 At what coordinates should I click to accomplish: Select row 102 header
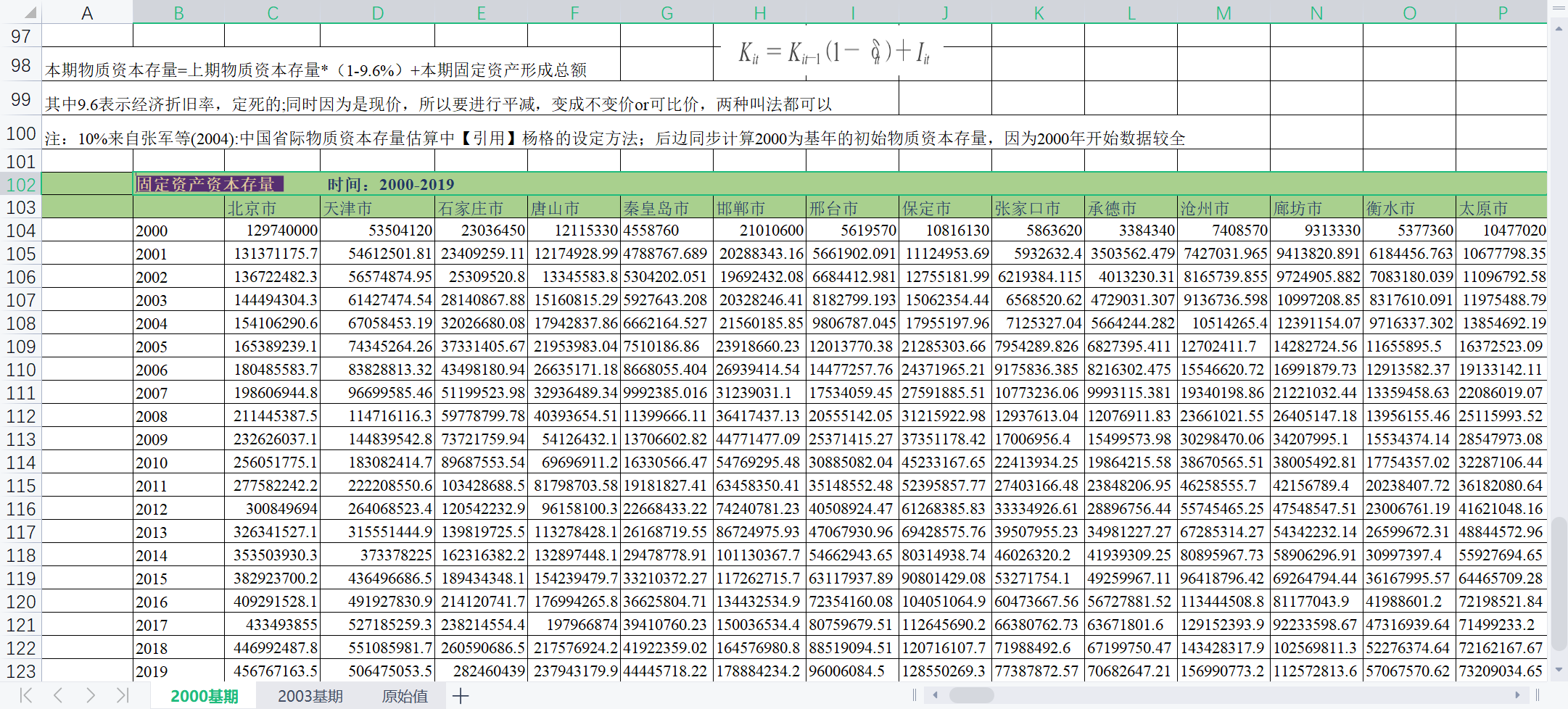coord(20,184)
